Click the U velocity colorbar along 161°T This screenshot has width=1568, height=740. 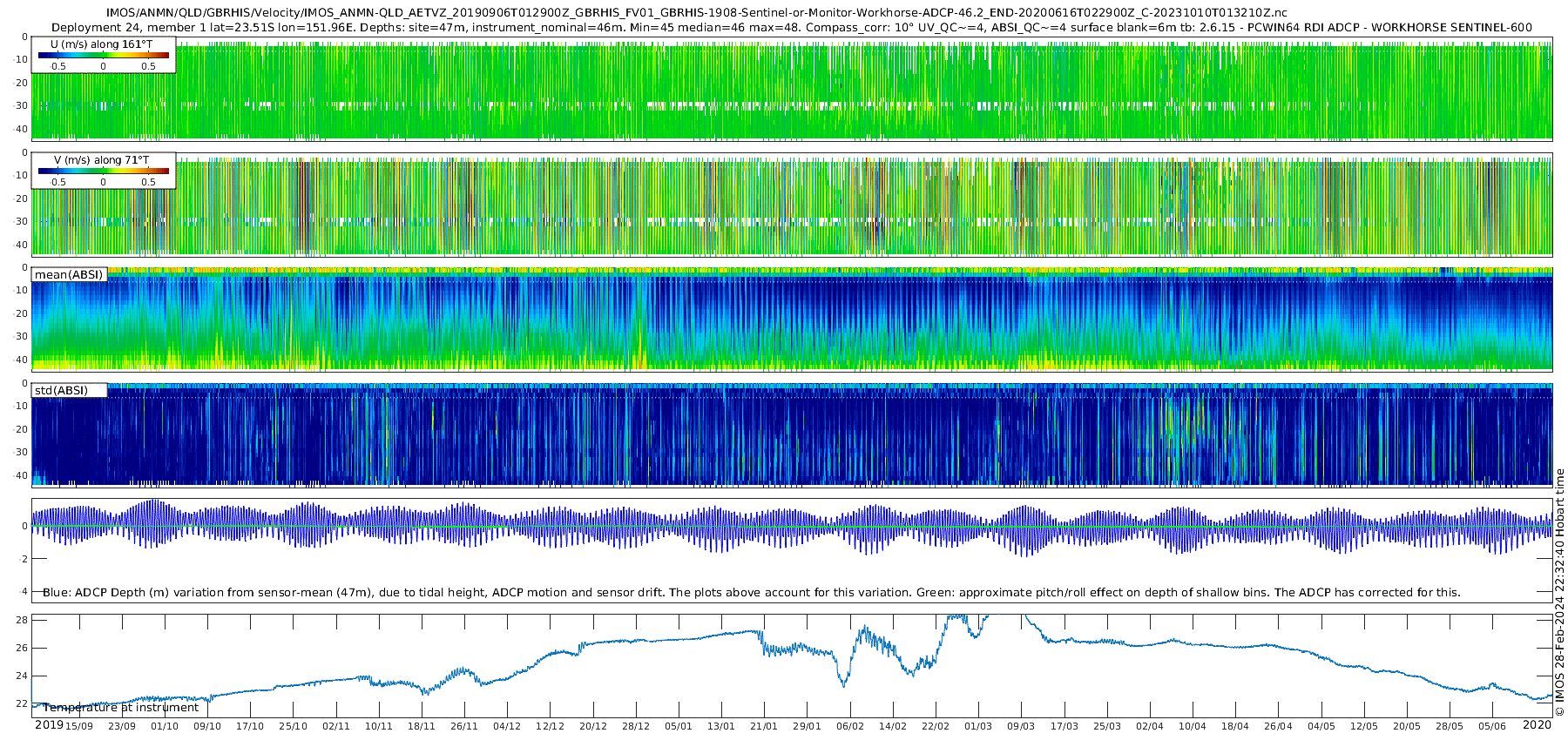pos(103,55)
